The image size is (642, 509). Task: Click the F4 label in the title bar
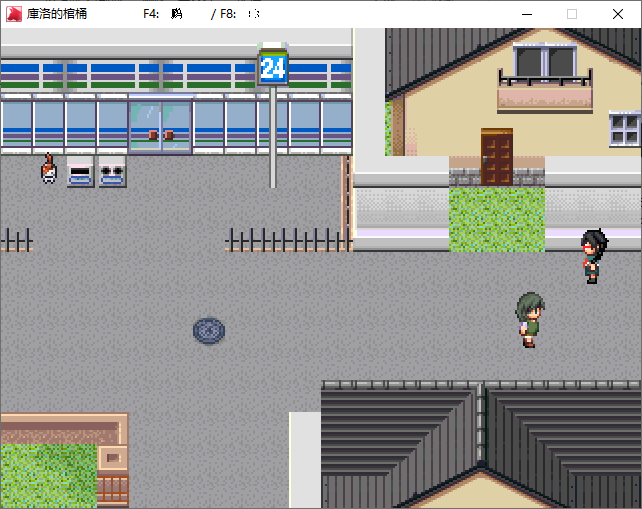(x=152, y=14)
